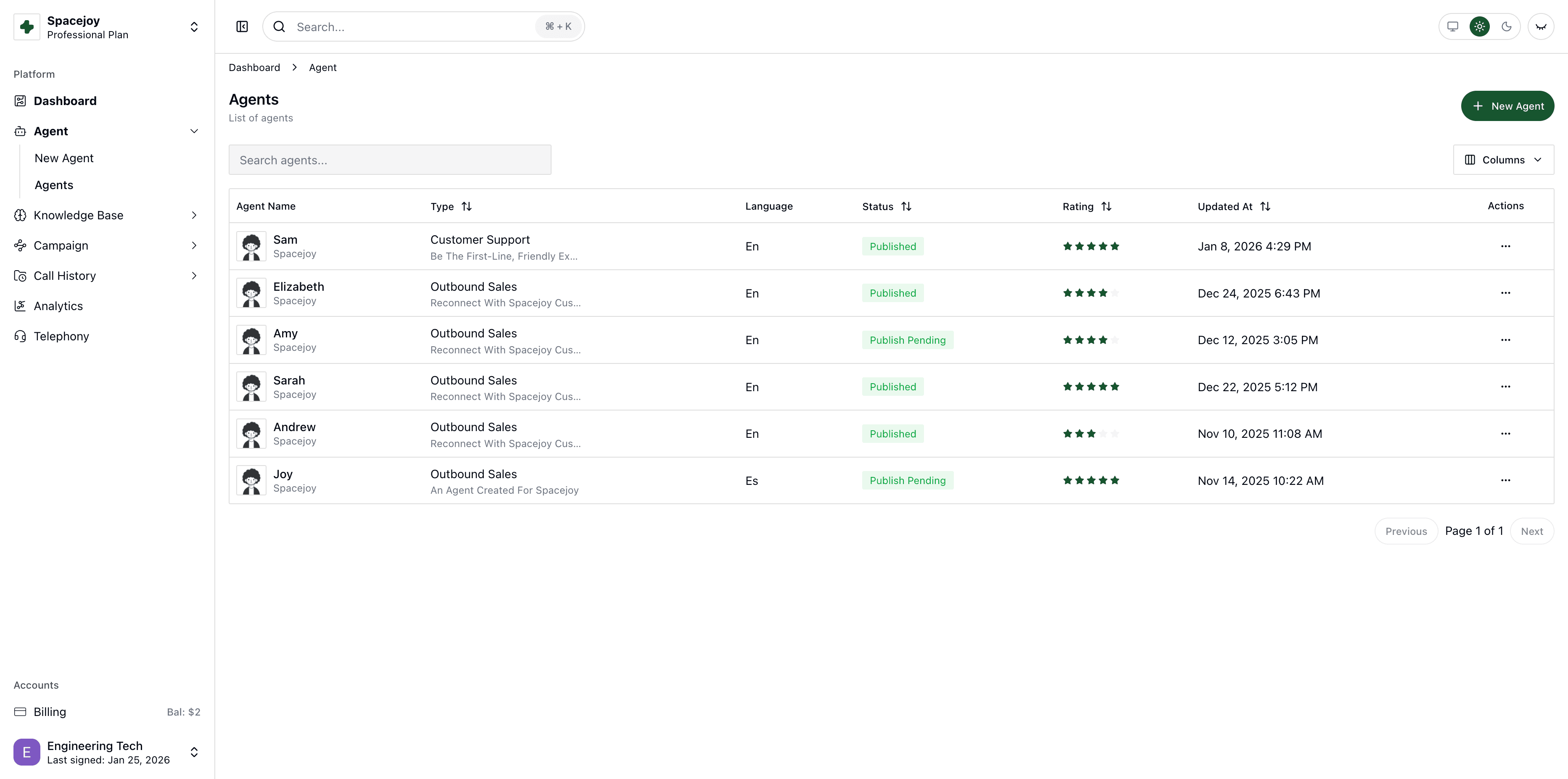Click the New Agent green button
Viewport: 1568px width, 779px height.
(x=1507, y=106)
